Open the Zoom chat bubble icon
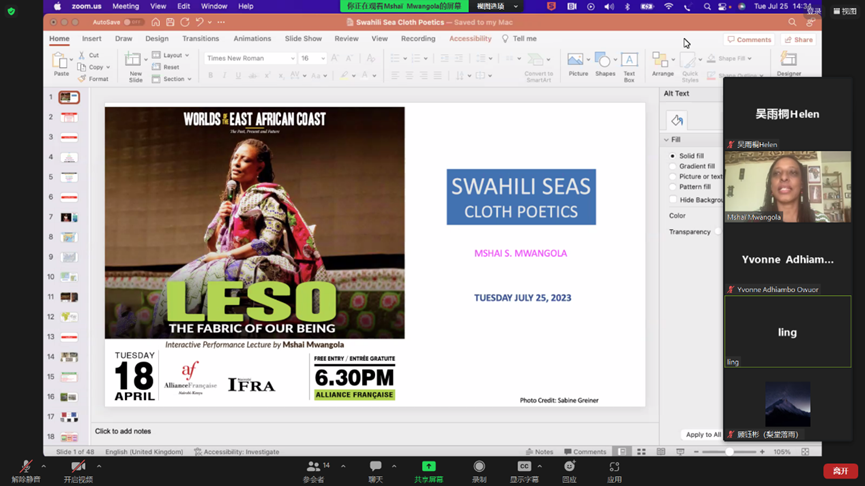This screenshot has height=486, width=865. [x=375, y=467]
